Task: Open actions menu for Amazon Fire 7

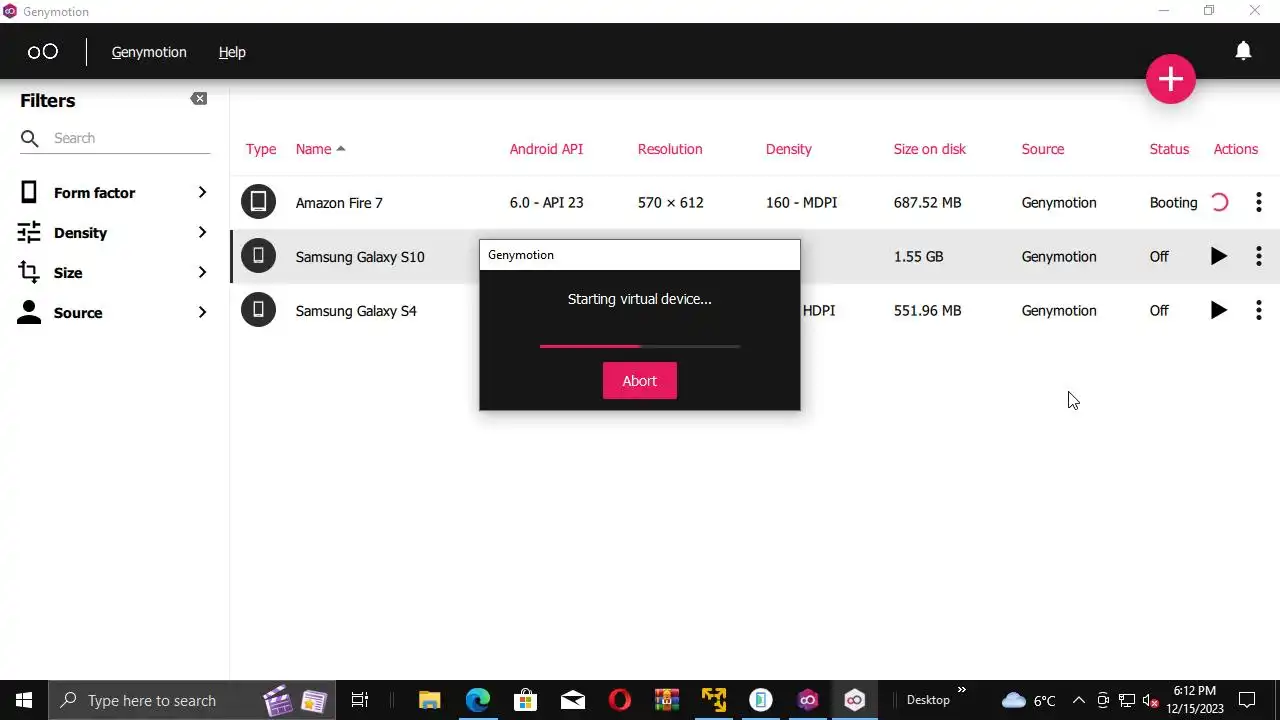Action: tap(1258, 202)
